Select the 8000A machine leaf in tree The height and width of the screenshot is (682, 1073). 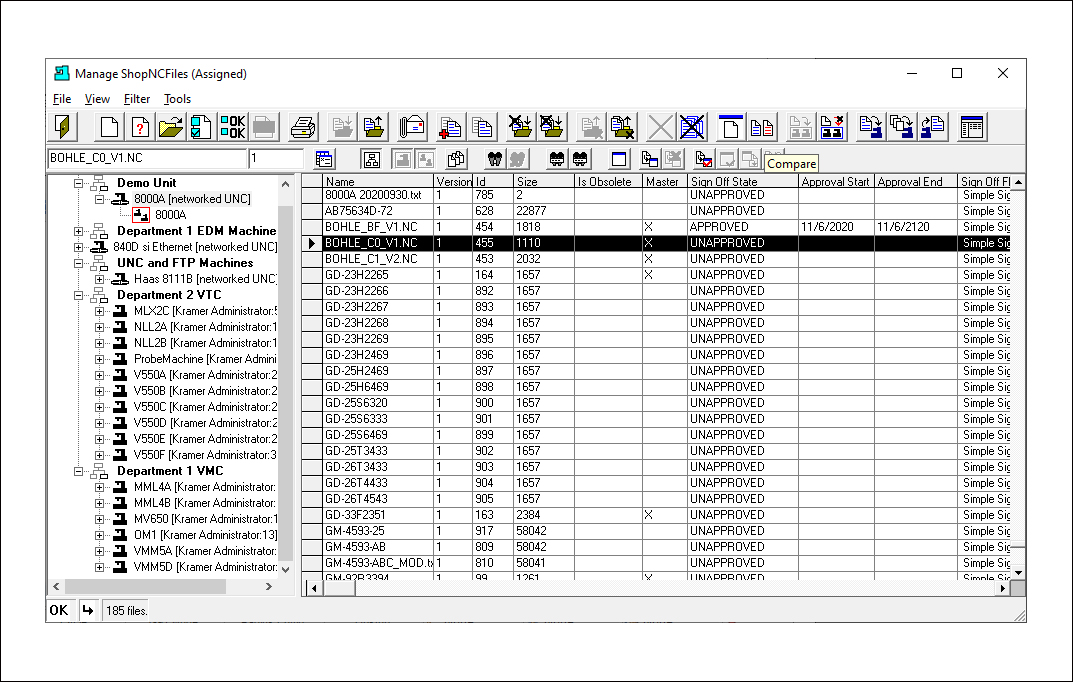170,215
